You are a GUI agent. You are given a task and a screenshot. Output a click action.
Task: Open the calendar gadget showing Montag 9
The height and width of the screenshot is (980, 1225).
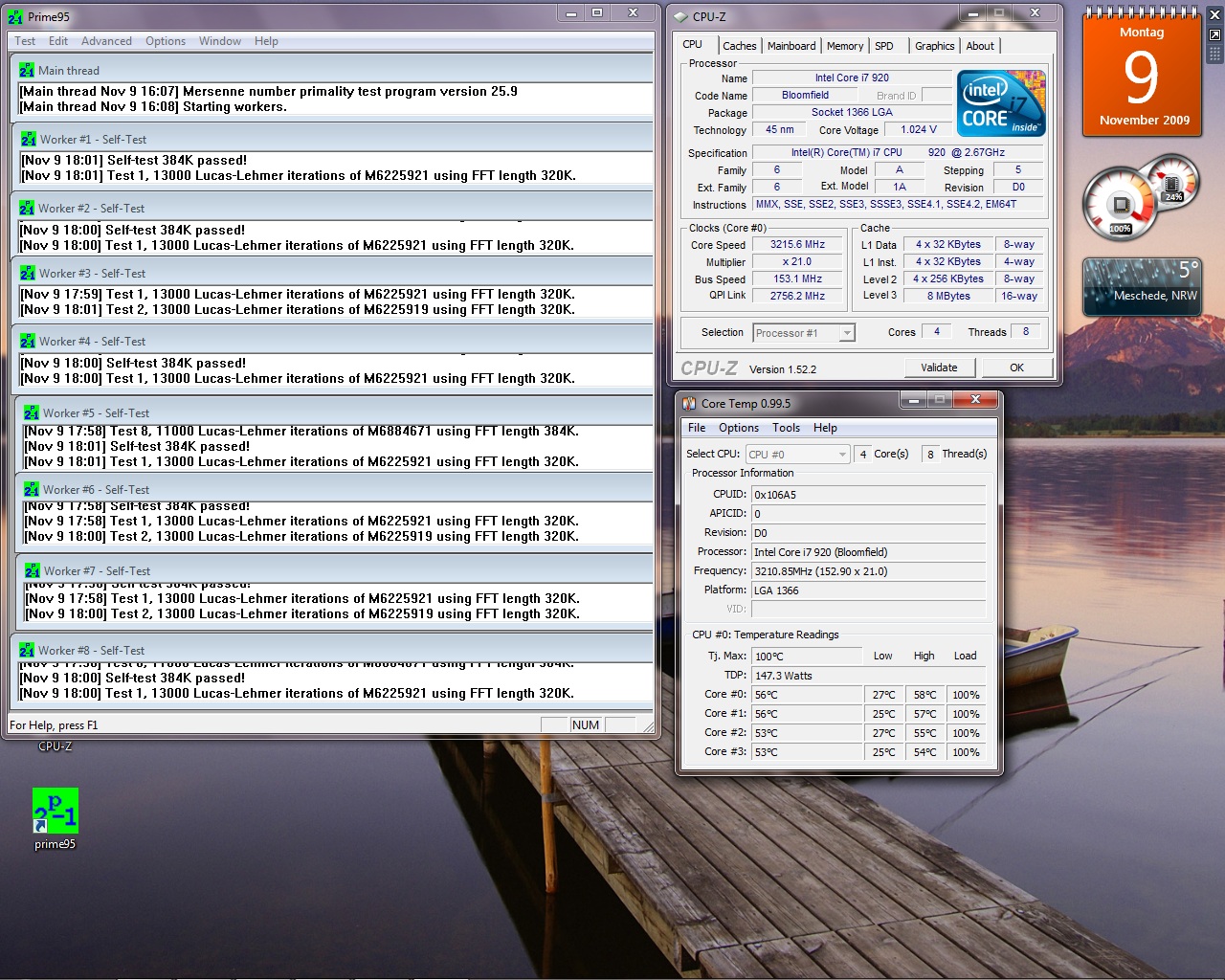tap(1142, 77)
